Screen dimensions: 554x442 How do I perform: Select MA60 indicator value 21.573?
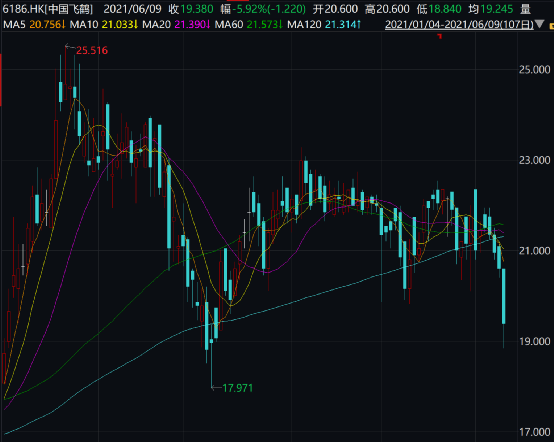click(x=263, y=24)
